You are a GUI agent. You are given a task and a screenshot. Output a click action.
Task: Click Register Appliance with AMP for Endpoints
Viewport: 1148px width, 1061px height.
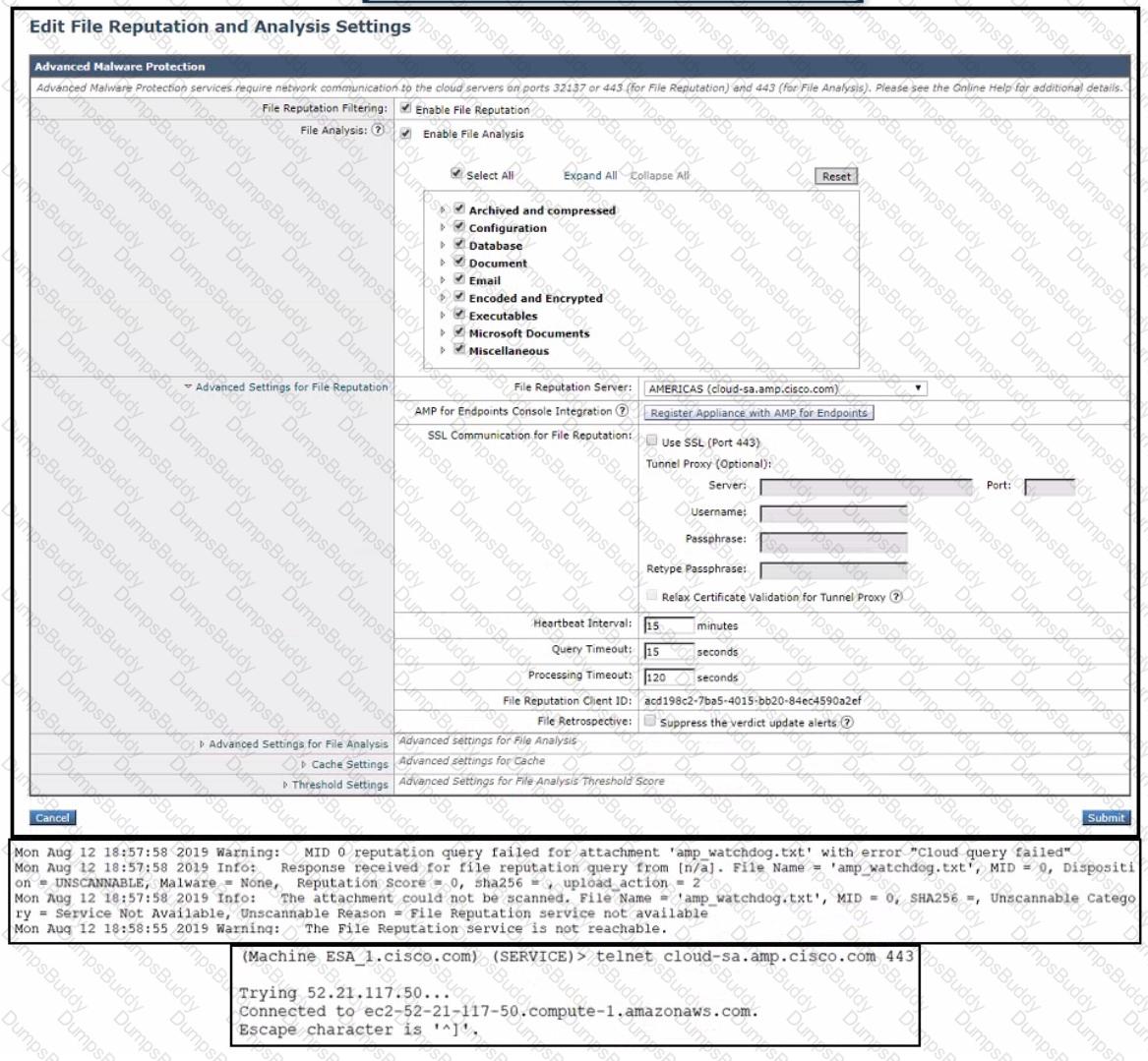tap(758, 413)
